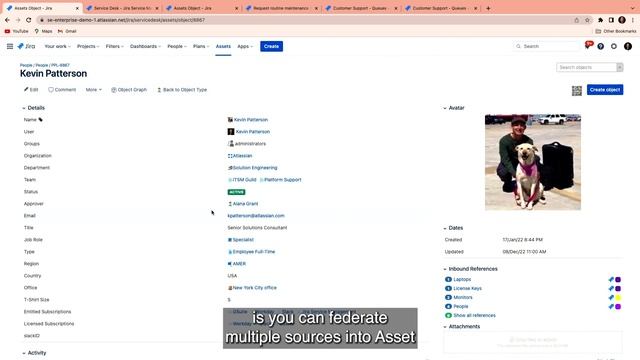640x360 pixels.
Task: Open the browser extensions puzzle icon
Action: coord(600,20)
